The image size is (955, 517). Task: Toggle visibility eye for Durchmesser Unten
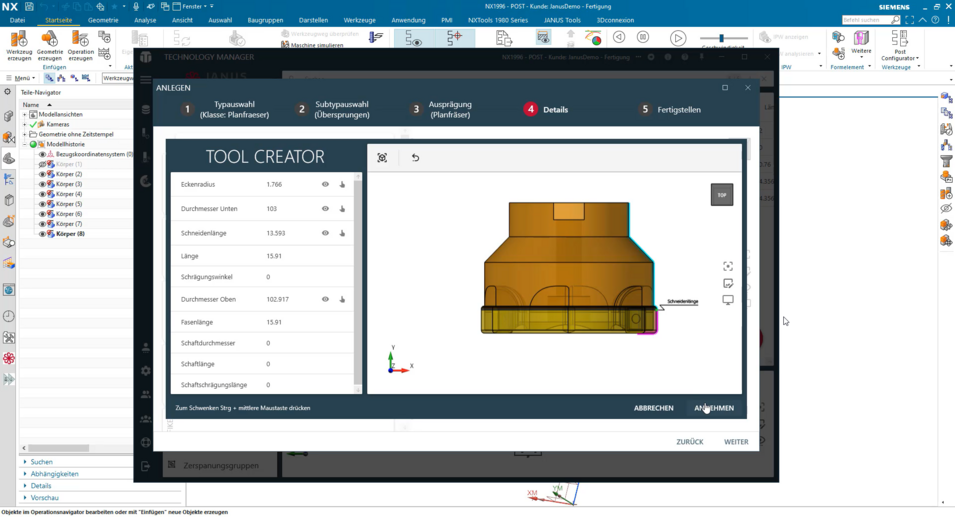[325, 209]
